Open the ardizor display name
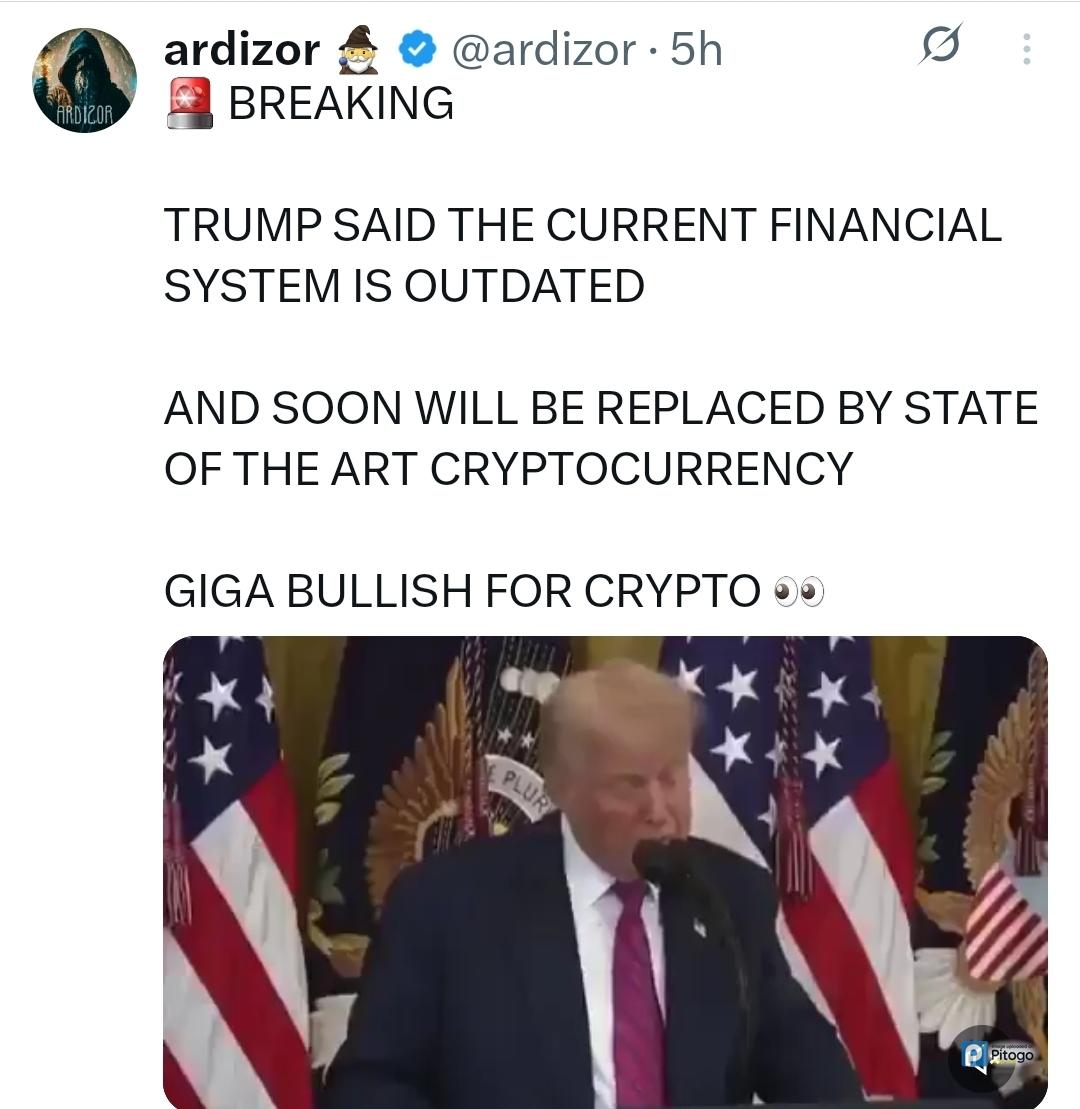The width and height of the screenshot is (1080, 1109). click(x=242, y=50)
